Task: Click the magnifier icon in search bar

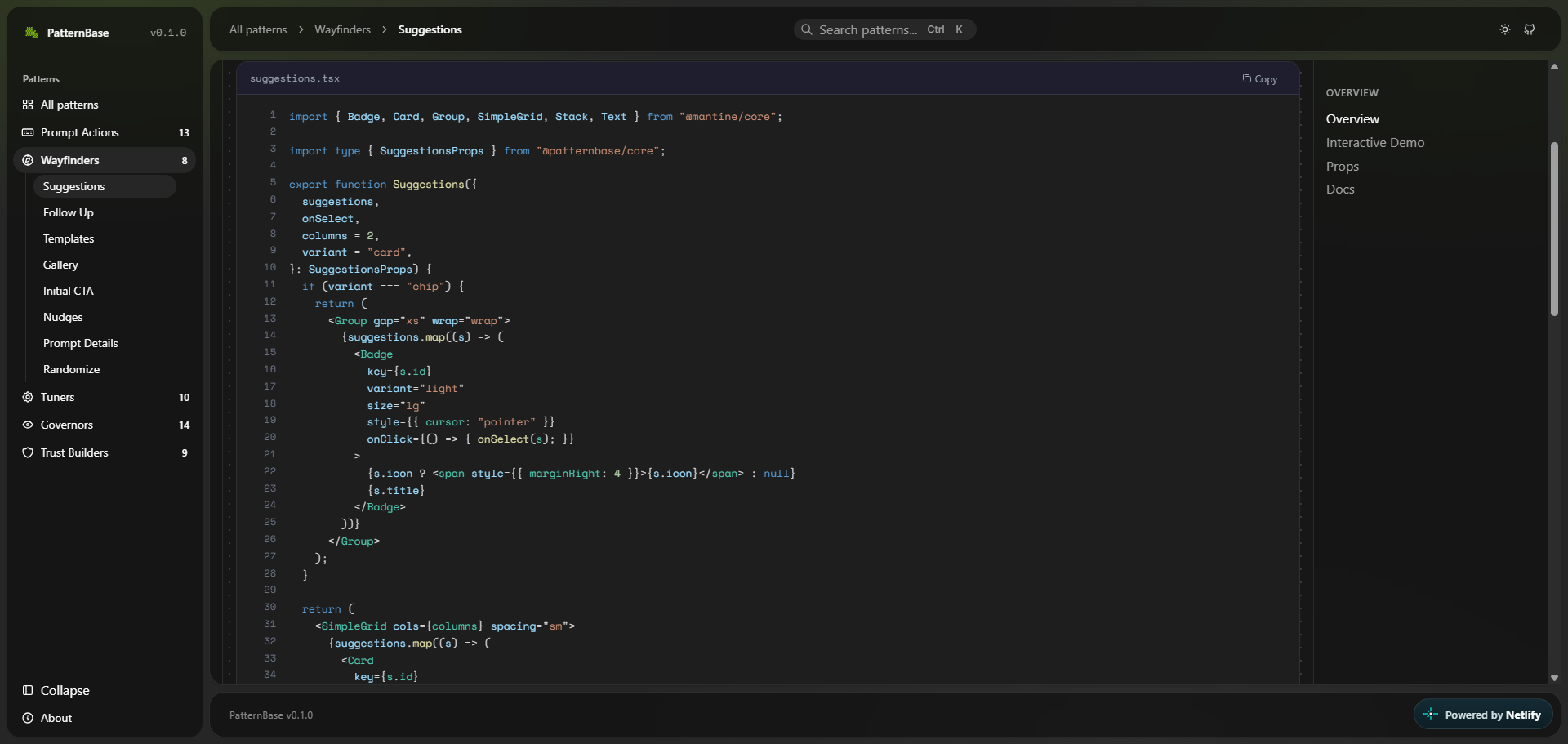Action: tap(807, 29)
